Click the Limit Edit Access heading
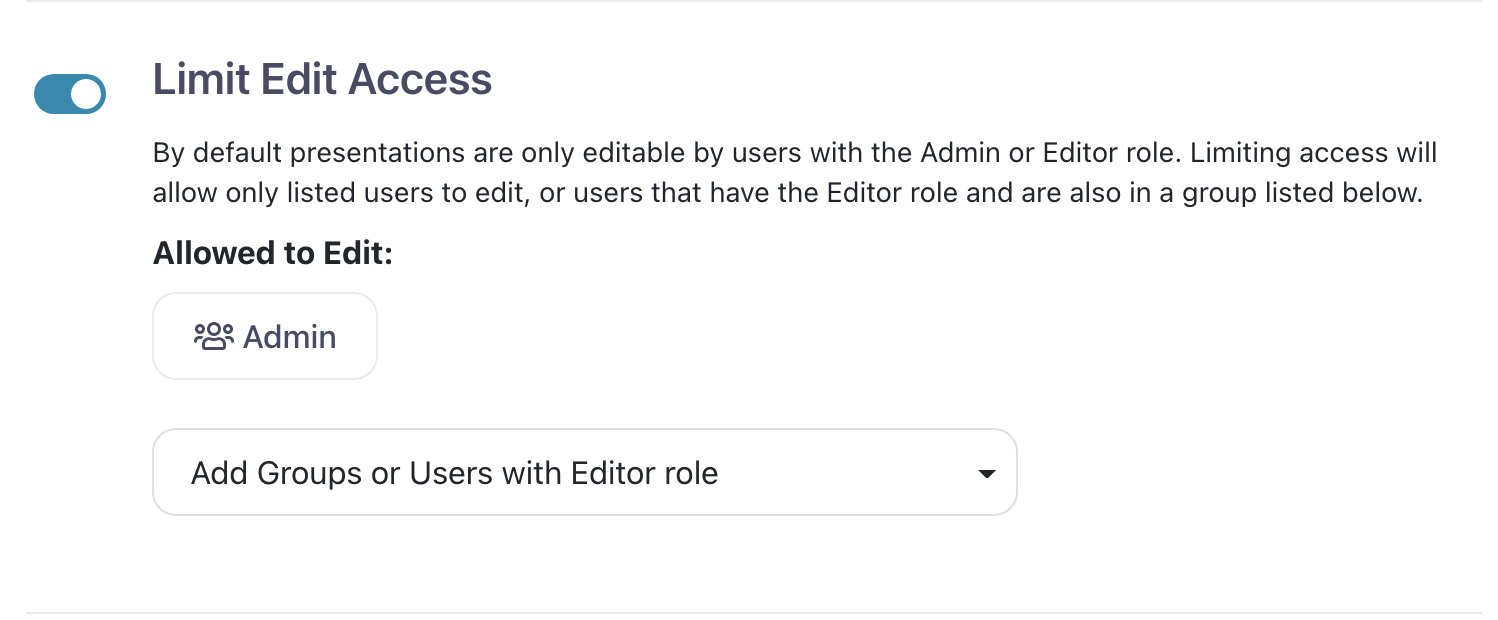The height and width of the screenshot is (620, 1498). click(x=322, y=79)
